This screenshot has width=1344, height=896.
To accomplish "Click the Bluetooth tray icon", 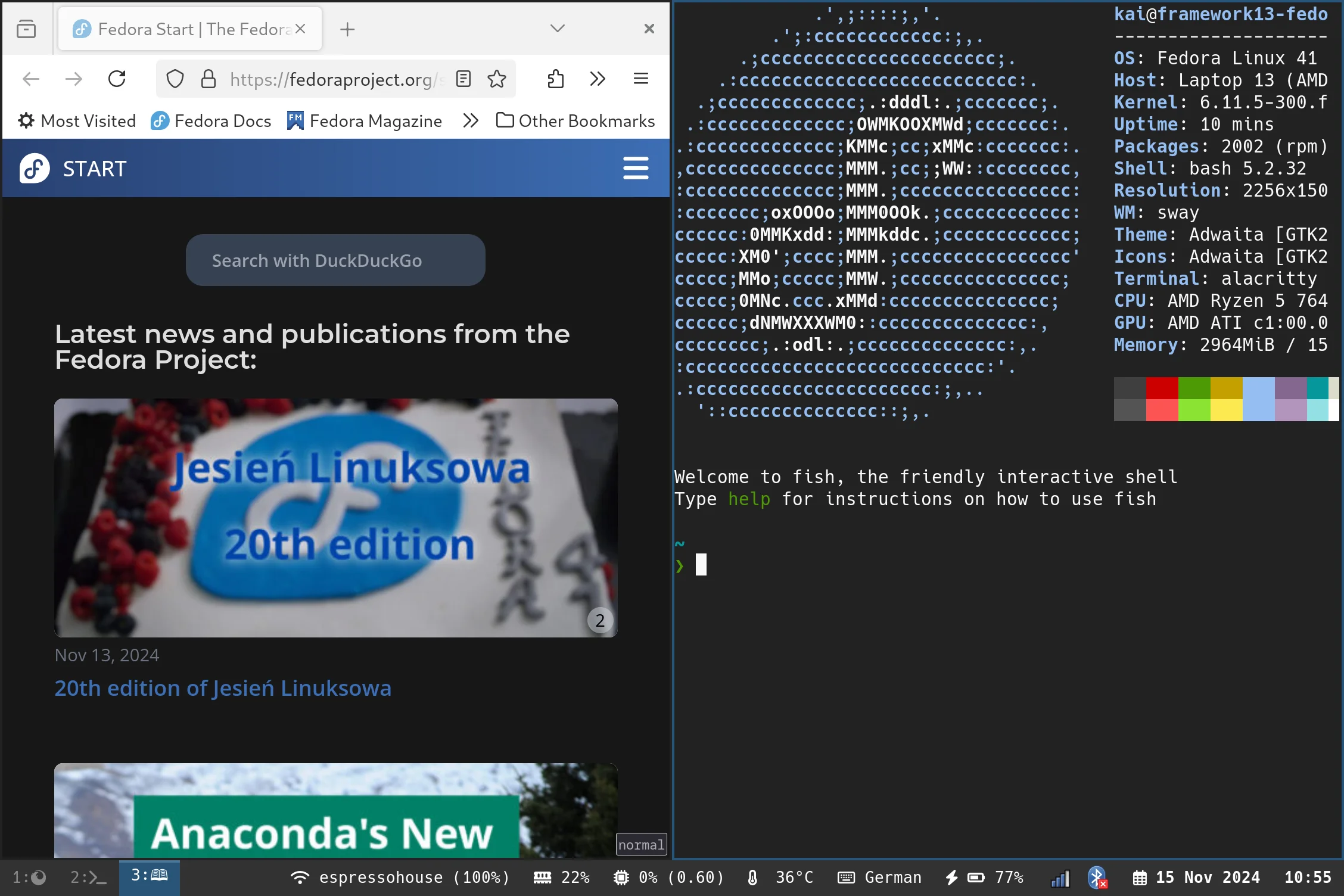I will pos(1097,878).
